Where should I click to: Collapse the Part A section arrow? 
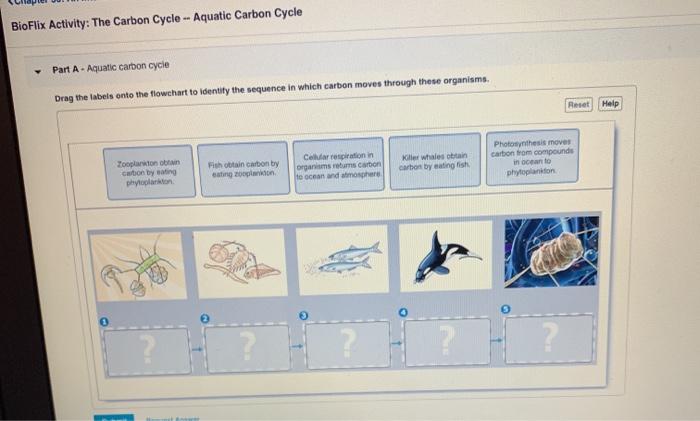tap(38, 71)
